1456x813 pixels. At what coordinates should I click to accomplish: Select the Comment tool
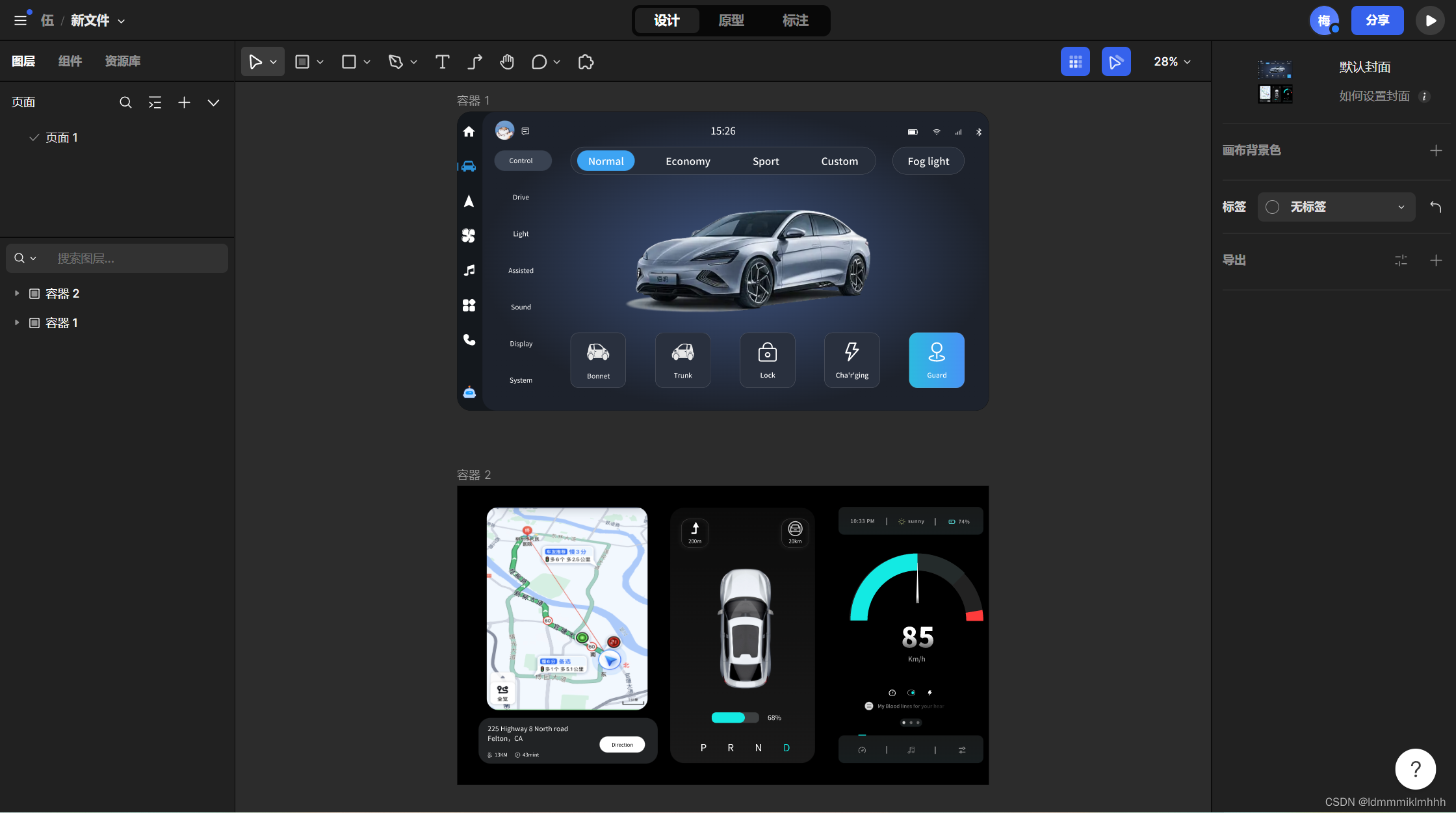(x=539, y=62)
